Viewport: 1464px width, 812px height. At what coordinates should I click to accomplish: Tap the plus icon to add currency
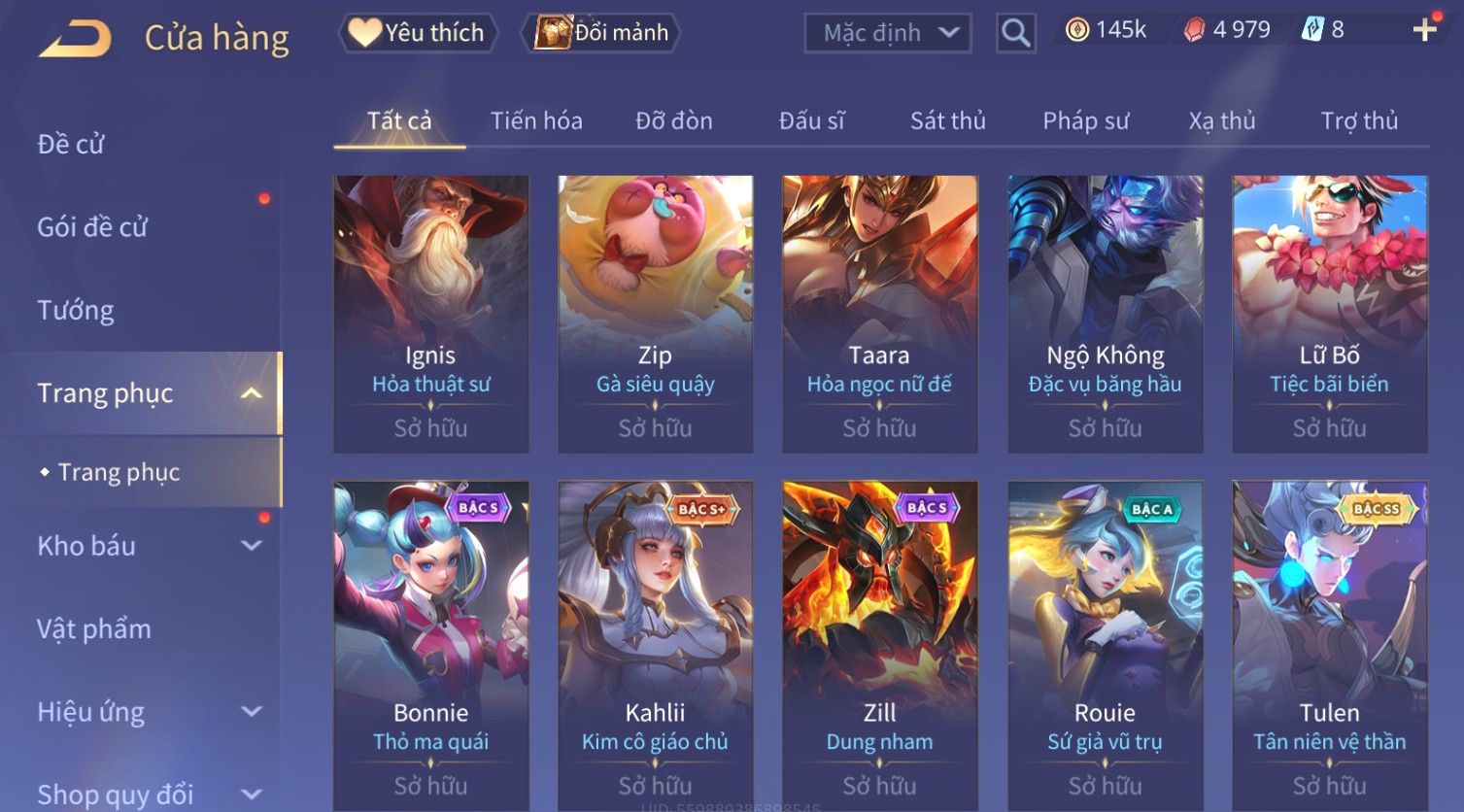pos(1424,30)
